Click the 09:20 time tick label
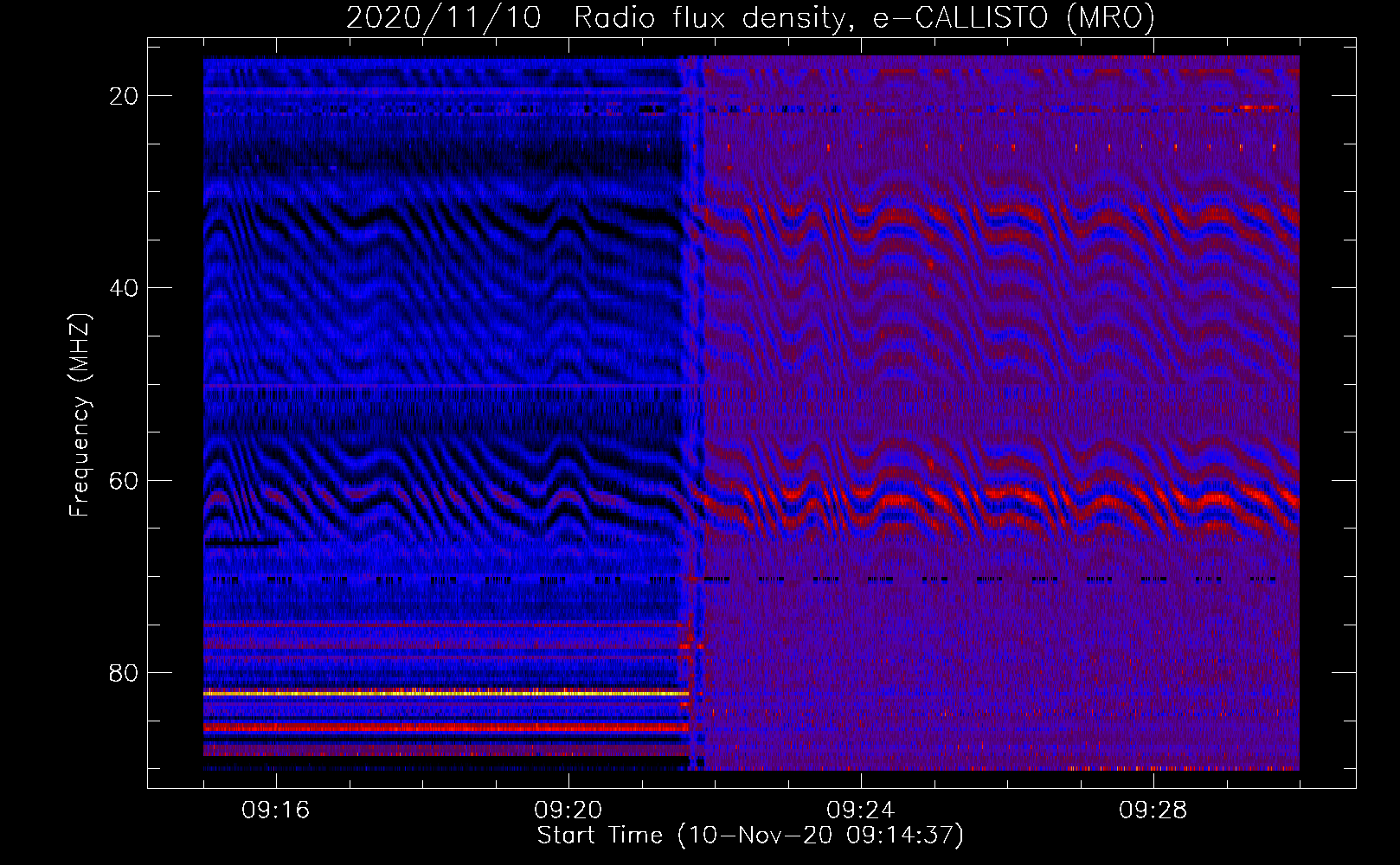 [568, 811]
